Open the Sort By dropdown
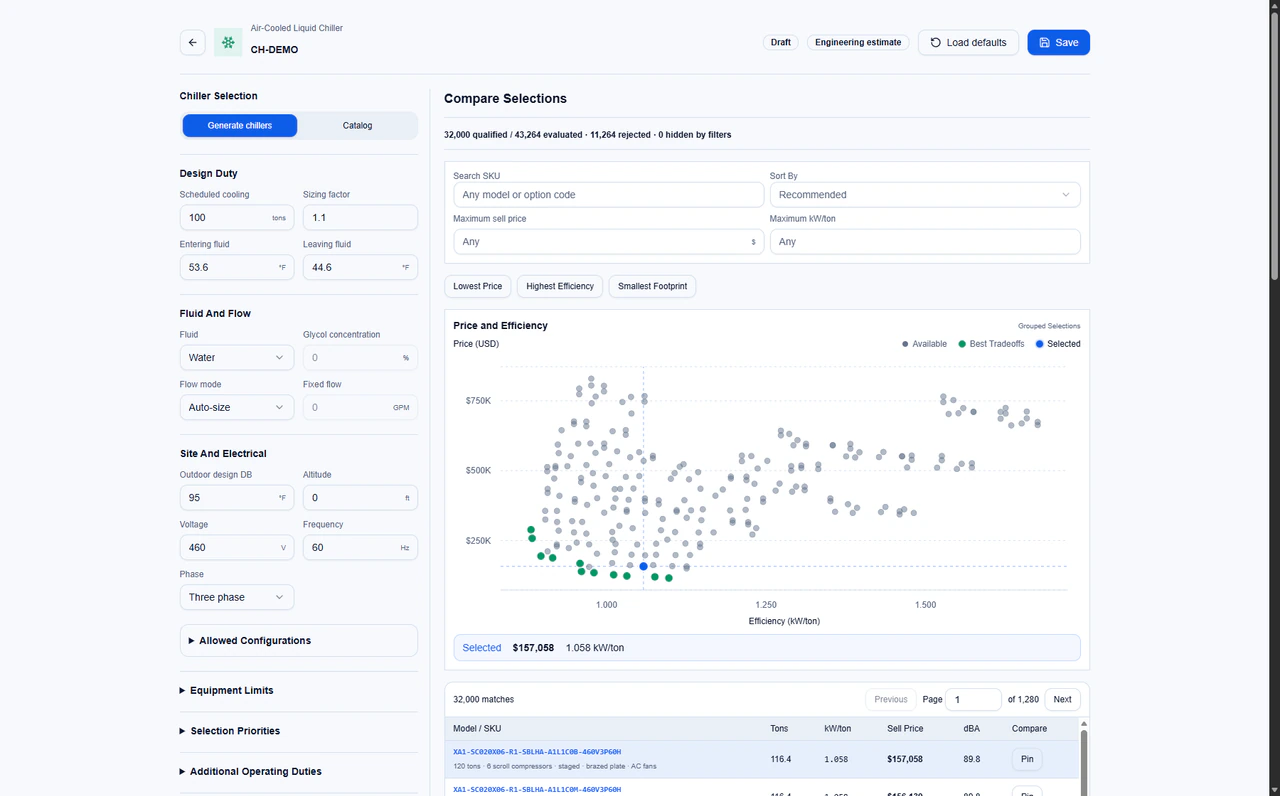The height and width of the screenshot is (796, 1280). (925, 195)
